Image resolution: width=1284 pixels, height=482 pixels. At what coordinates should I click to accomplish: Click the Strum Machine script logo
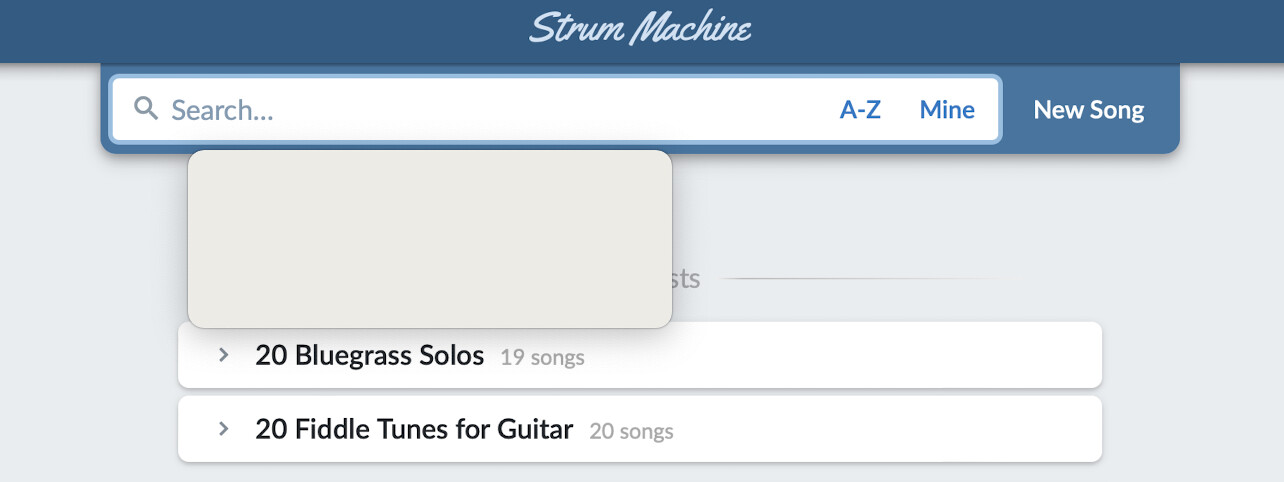click(640, 27)
